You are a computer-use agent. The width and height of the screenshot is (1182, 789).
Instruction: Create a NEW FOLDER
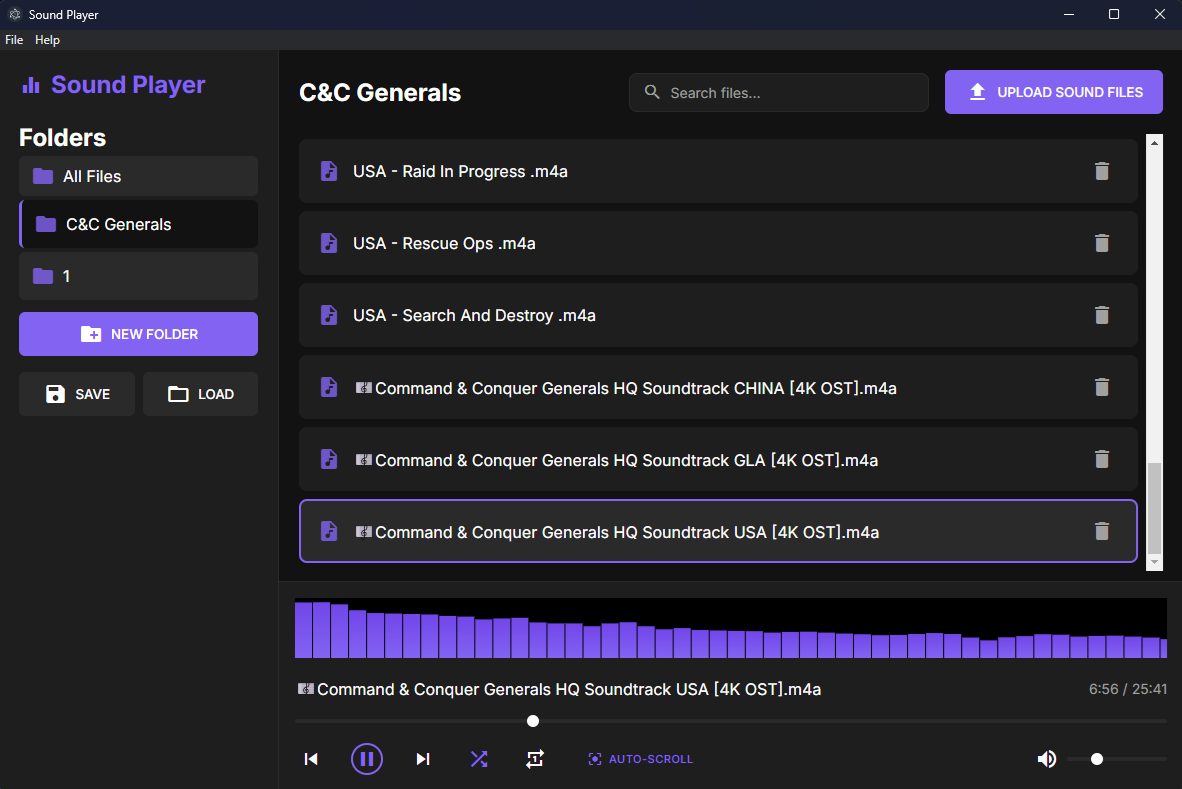pos(138,334)
